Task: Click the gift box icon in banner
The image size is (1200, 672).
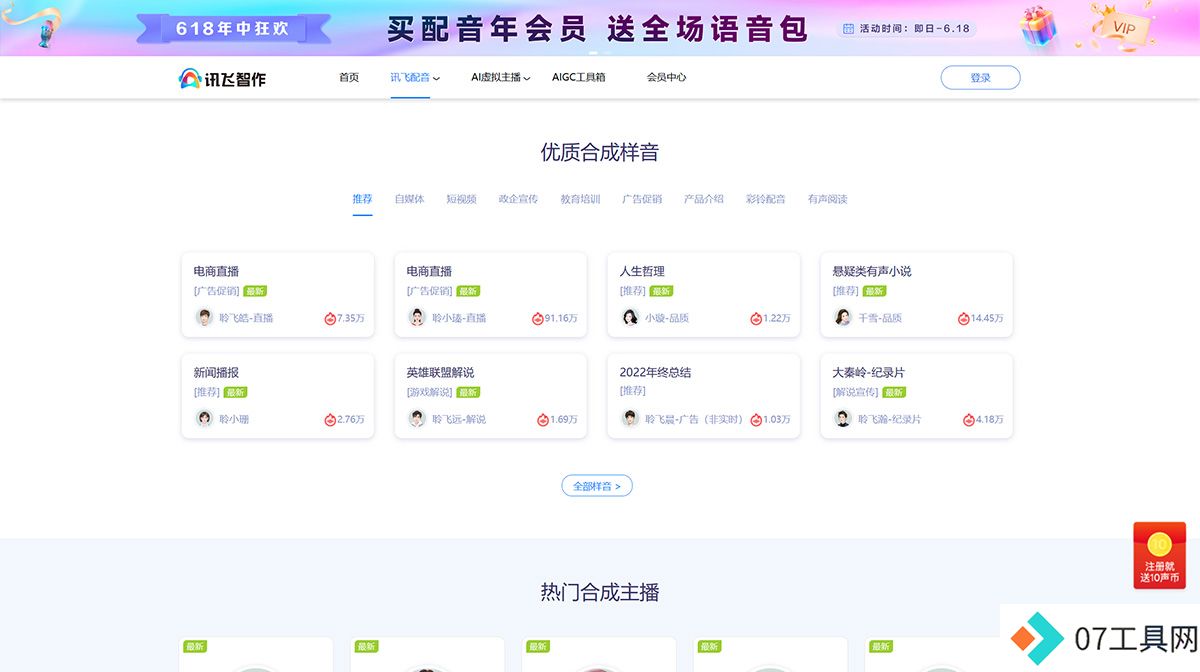Action: coord(1039,25)
